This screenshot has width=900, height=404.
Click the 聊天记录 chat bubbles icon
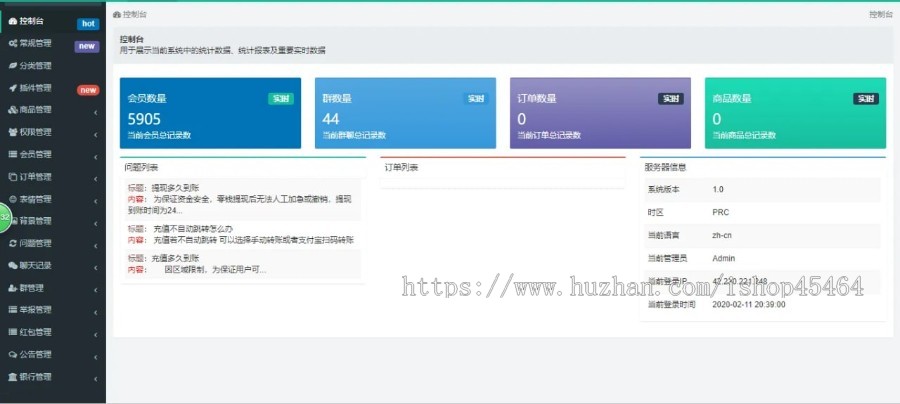[13, 266]
